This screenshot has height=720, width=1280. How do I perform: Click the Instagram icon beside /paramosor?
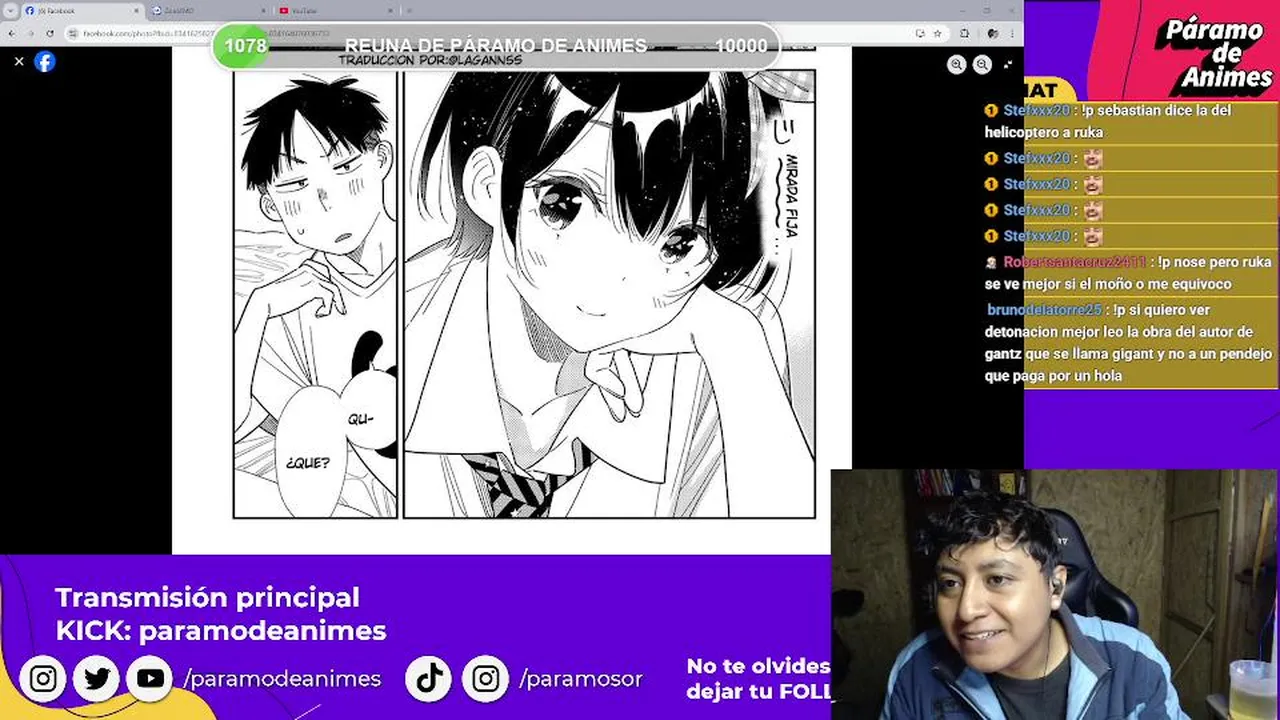coord(486,679)
